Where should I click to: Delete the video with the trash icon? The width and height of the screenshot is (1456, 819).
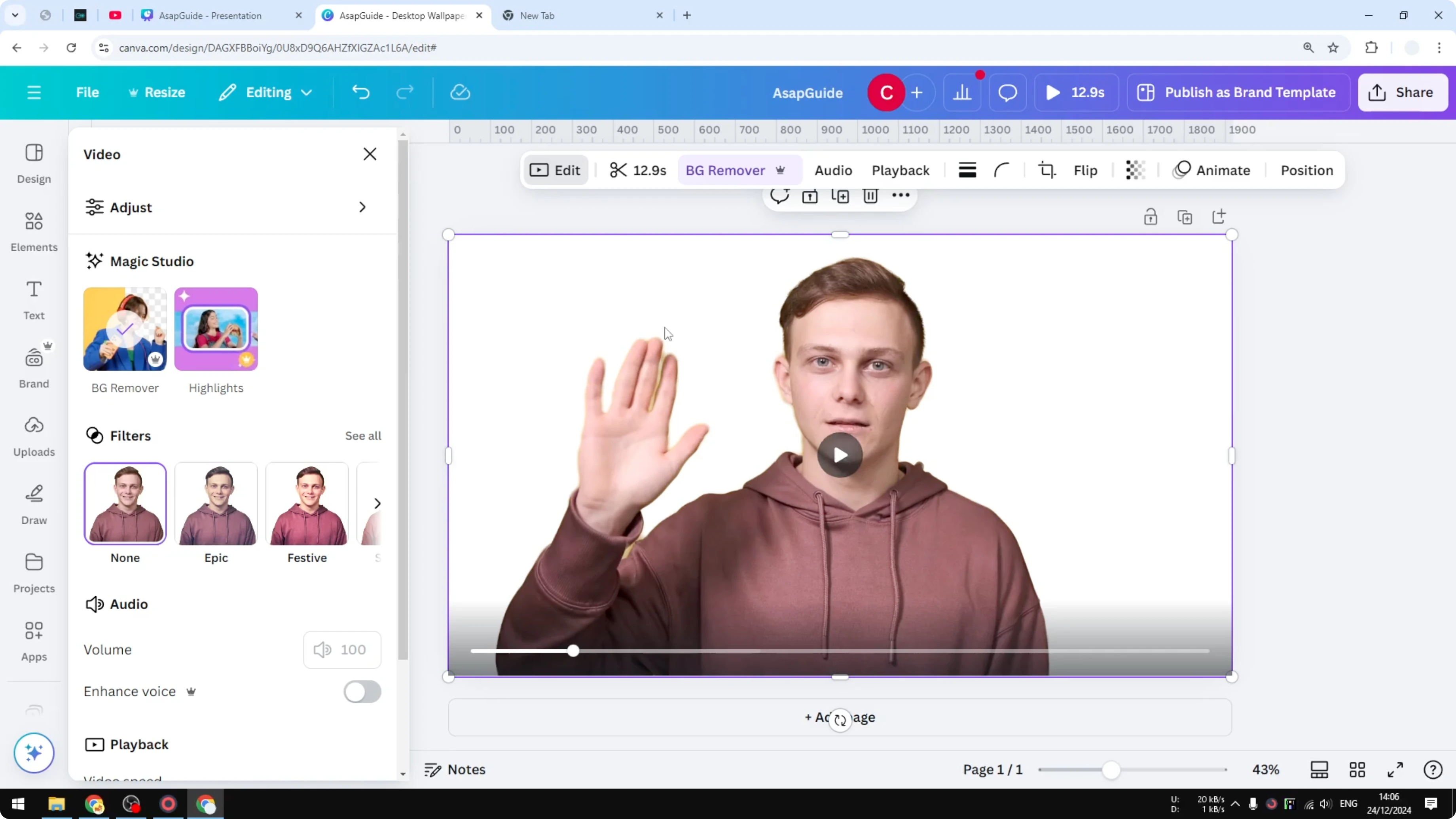[870, 196]
